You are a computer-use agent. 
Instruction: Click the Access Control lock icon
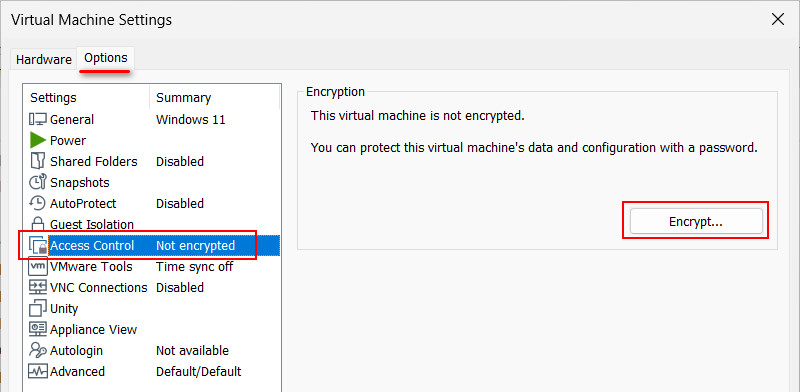[x=38, y=246]
